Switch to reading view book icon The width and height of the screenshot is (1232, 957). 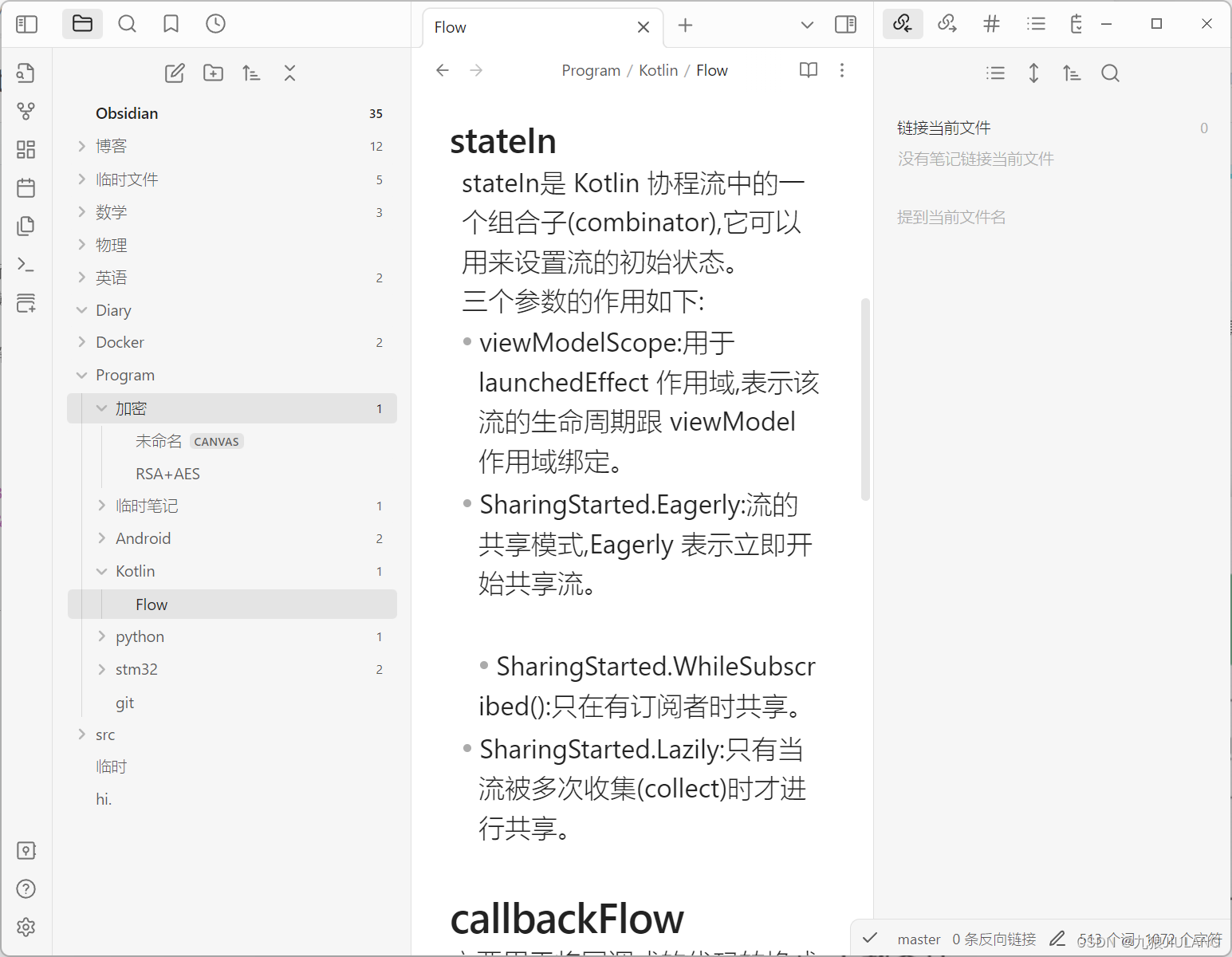coord(809,70)
